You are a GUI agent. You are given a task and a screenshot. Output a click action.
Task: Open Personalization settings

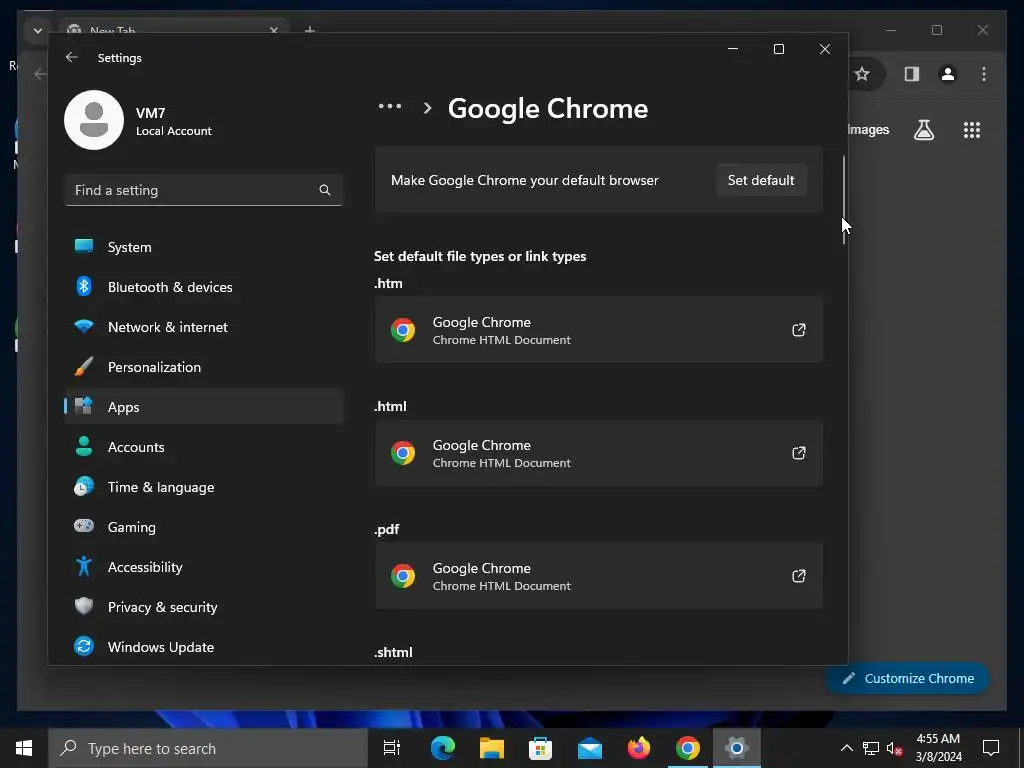tap(204, 367)
